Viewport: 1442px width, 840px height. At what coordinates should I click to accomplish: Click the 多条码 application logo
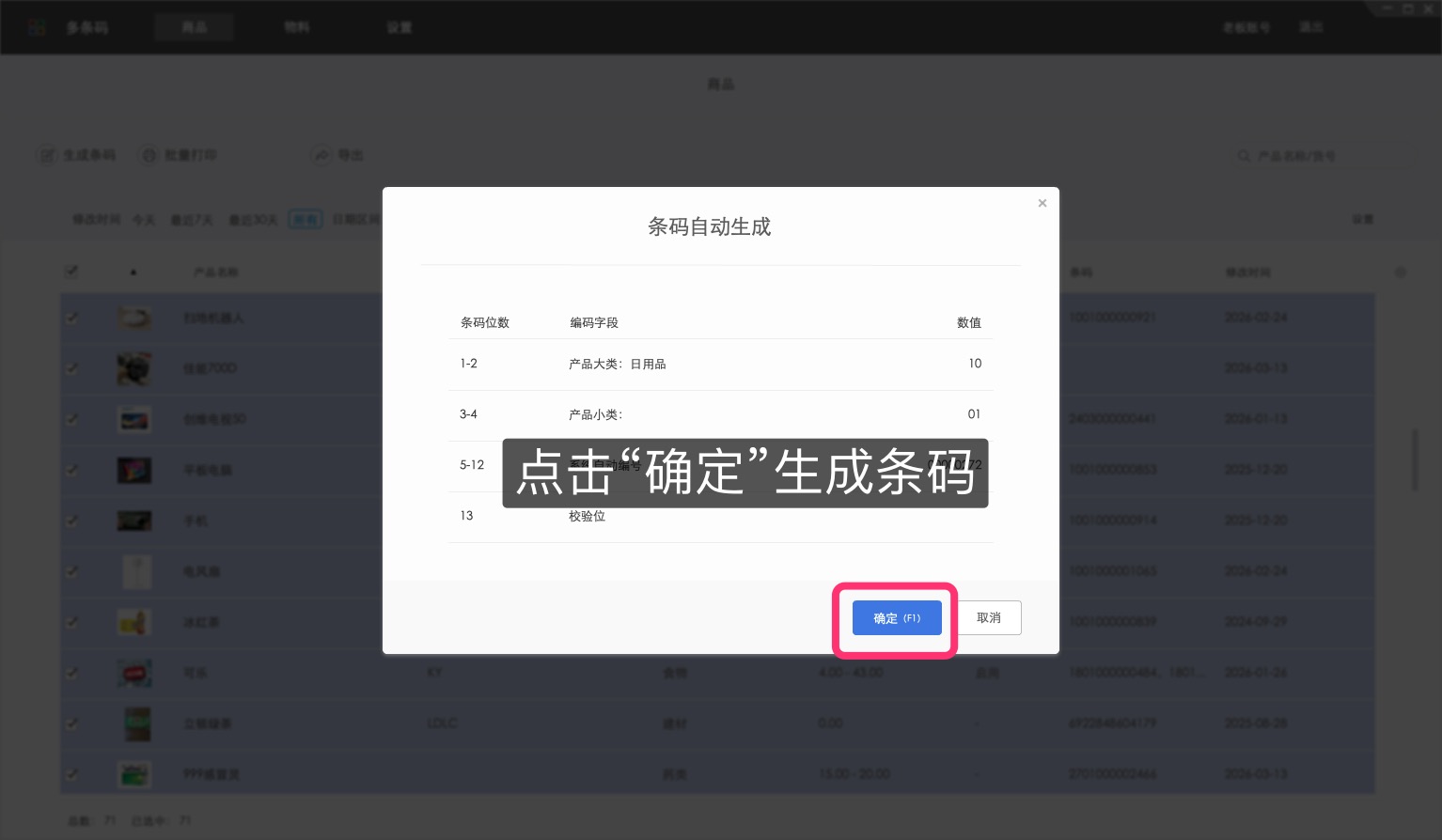[37, 27]
